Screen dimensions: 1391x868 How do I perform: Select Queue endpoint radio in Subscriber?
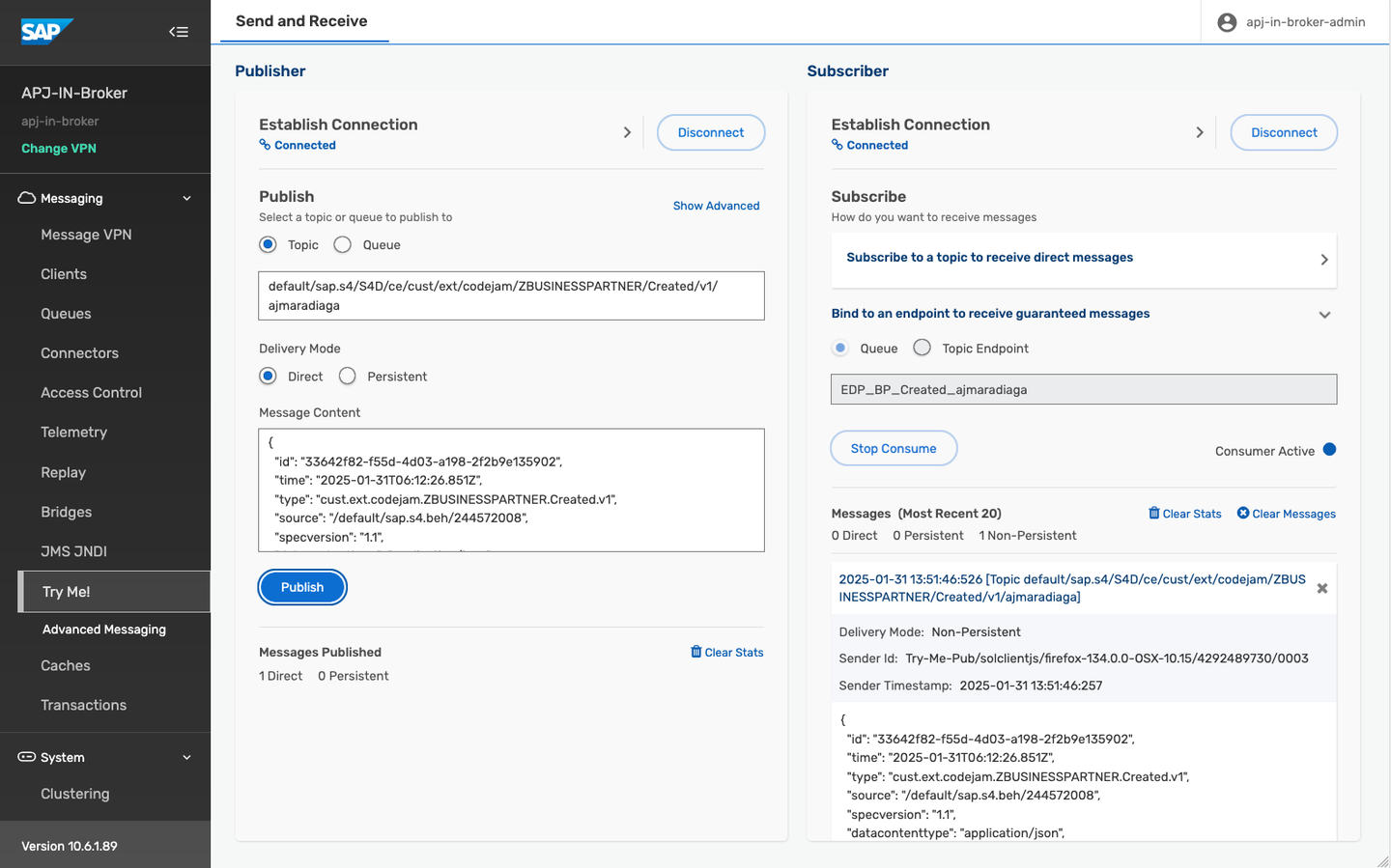pos(840,348)
